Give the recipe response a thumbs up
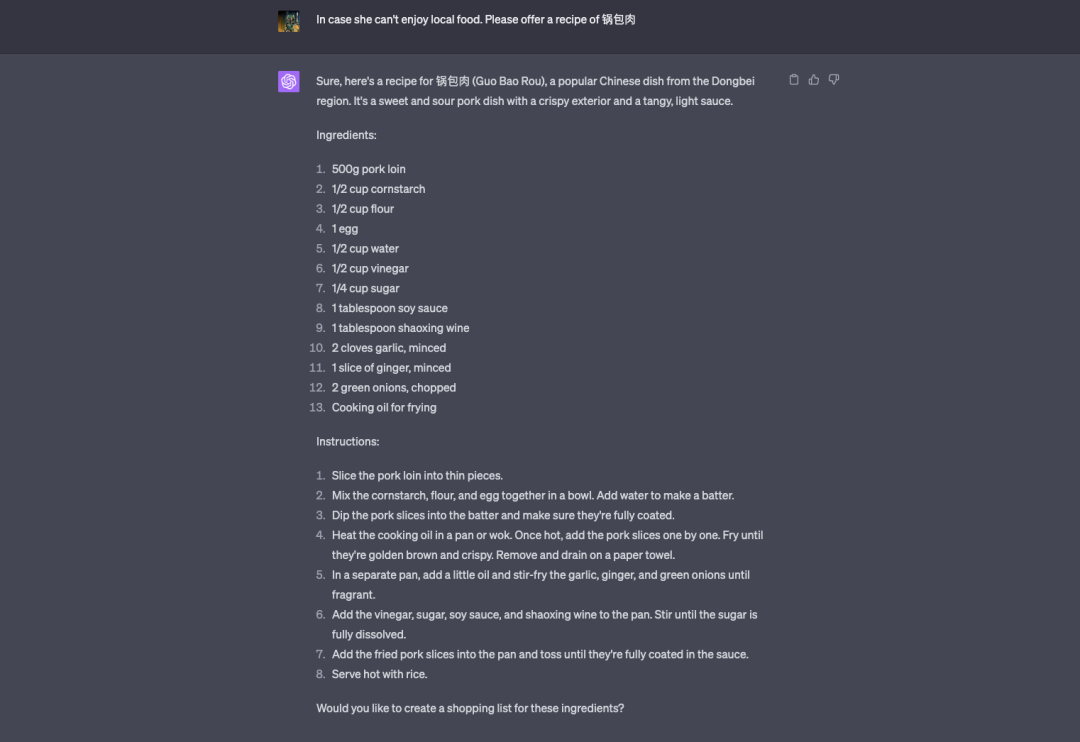The image size is (1080, 742). pos(814,80)
